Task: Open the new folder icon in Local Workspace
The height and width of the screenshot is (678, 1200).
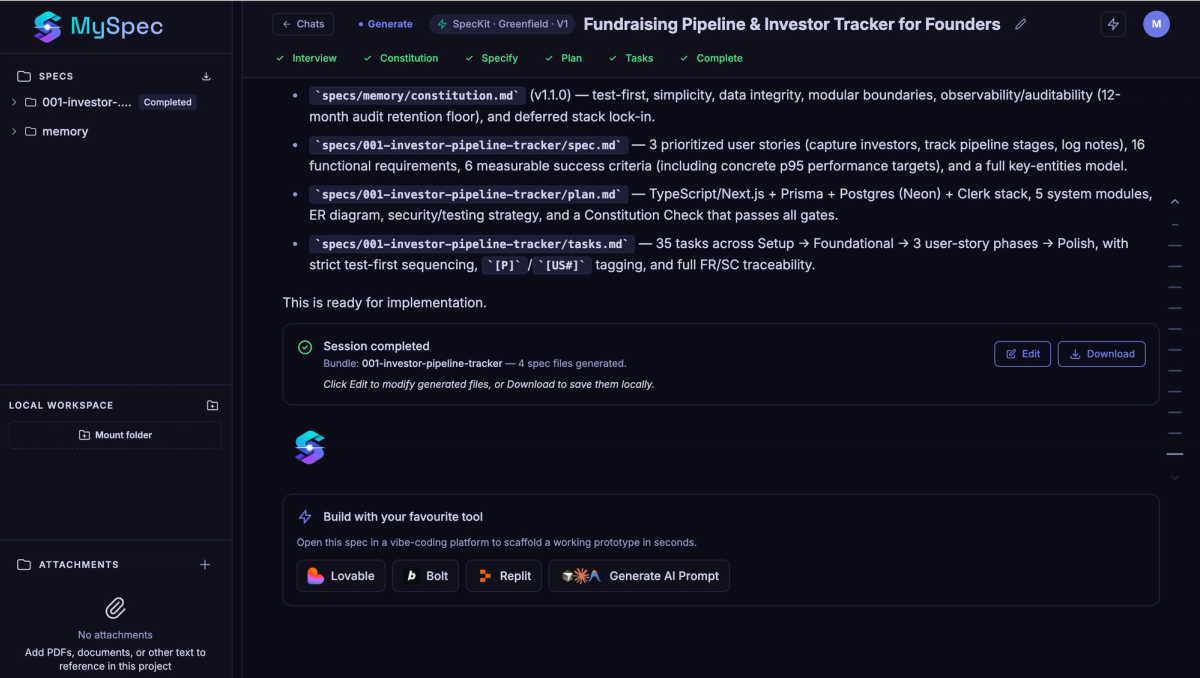Action: pos(212,405)
